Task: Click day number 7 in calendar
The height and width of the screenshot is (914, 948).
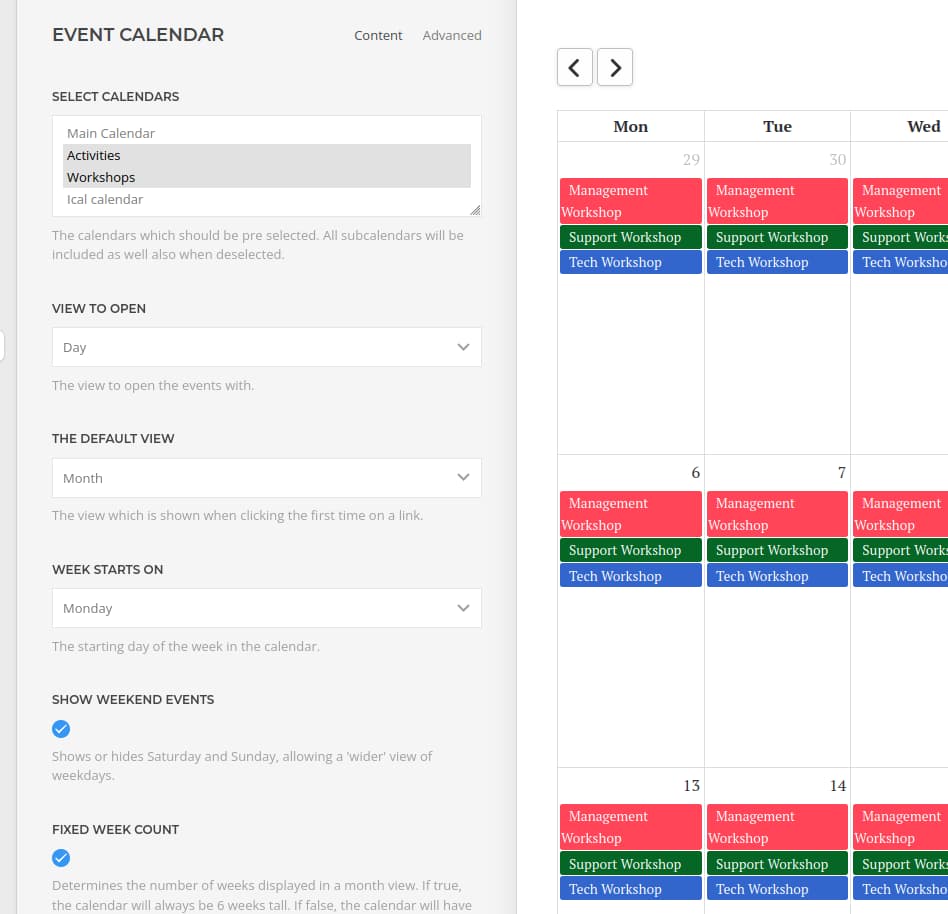Action: (842, 473)
